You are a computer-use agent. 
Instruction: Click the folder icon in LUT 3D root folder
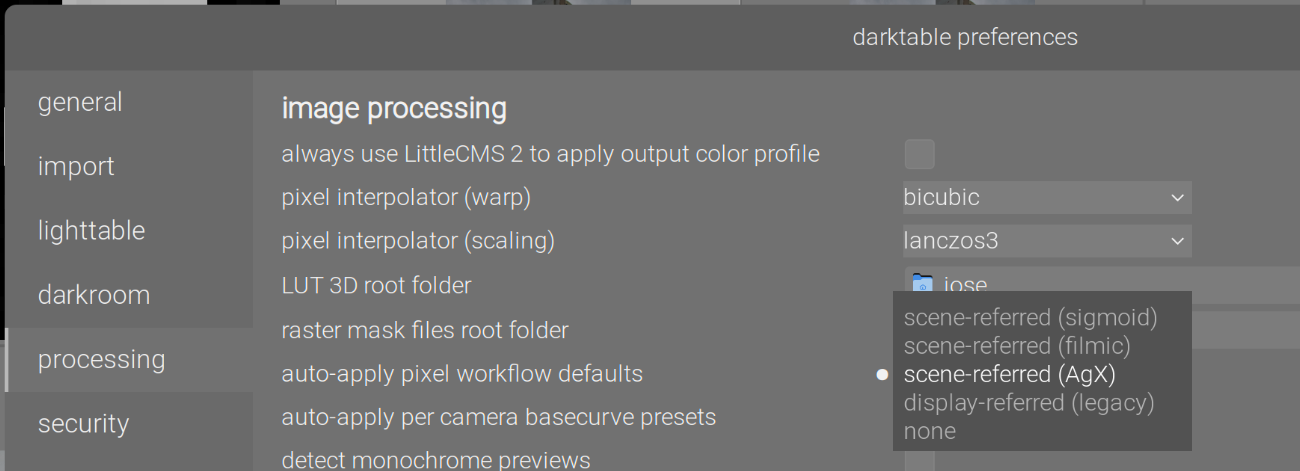click(x=922, y=285)
